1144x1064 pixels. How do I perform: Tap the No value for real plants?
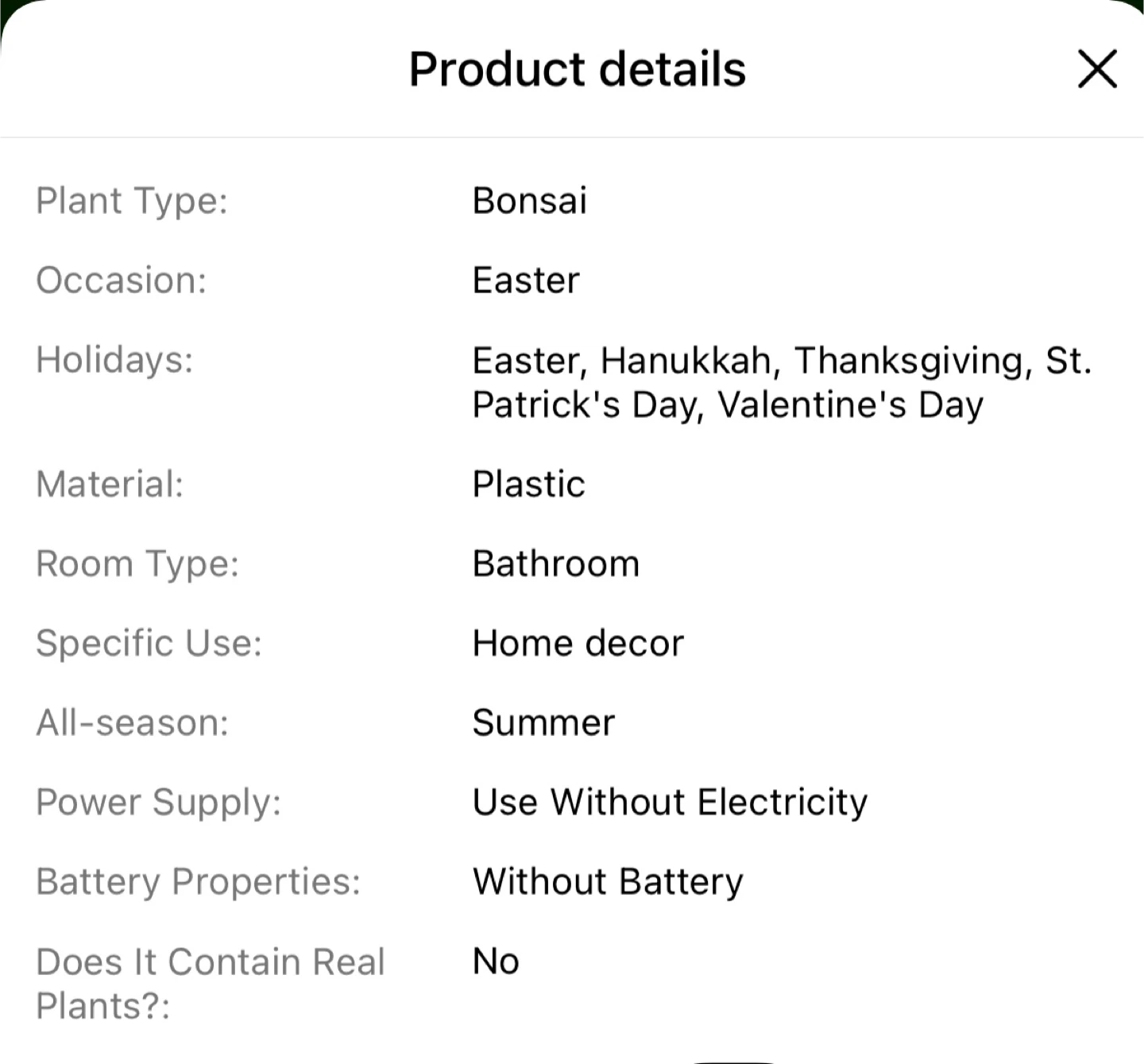[497, 961]
